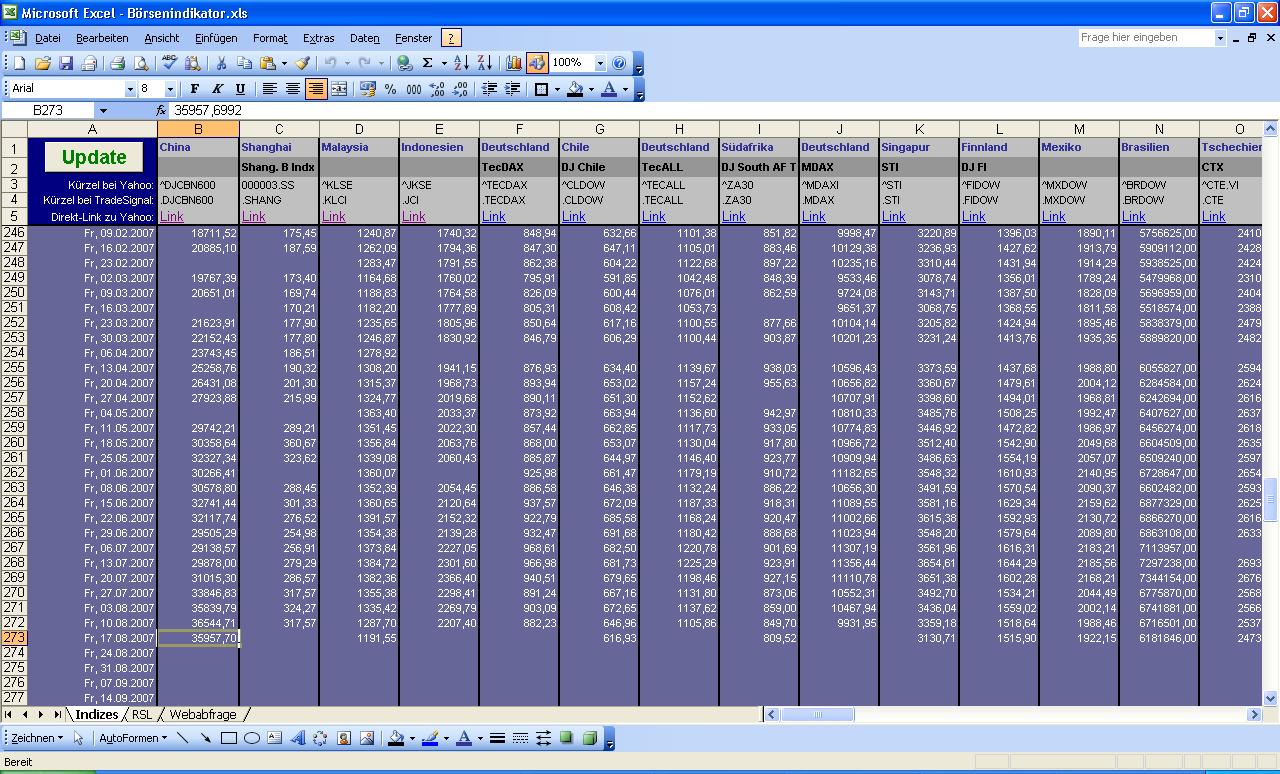Click the green Update button
This screenshot has height=774, width=1280.
click(94, 157)
